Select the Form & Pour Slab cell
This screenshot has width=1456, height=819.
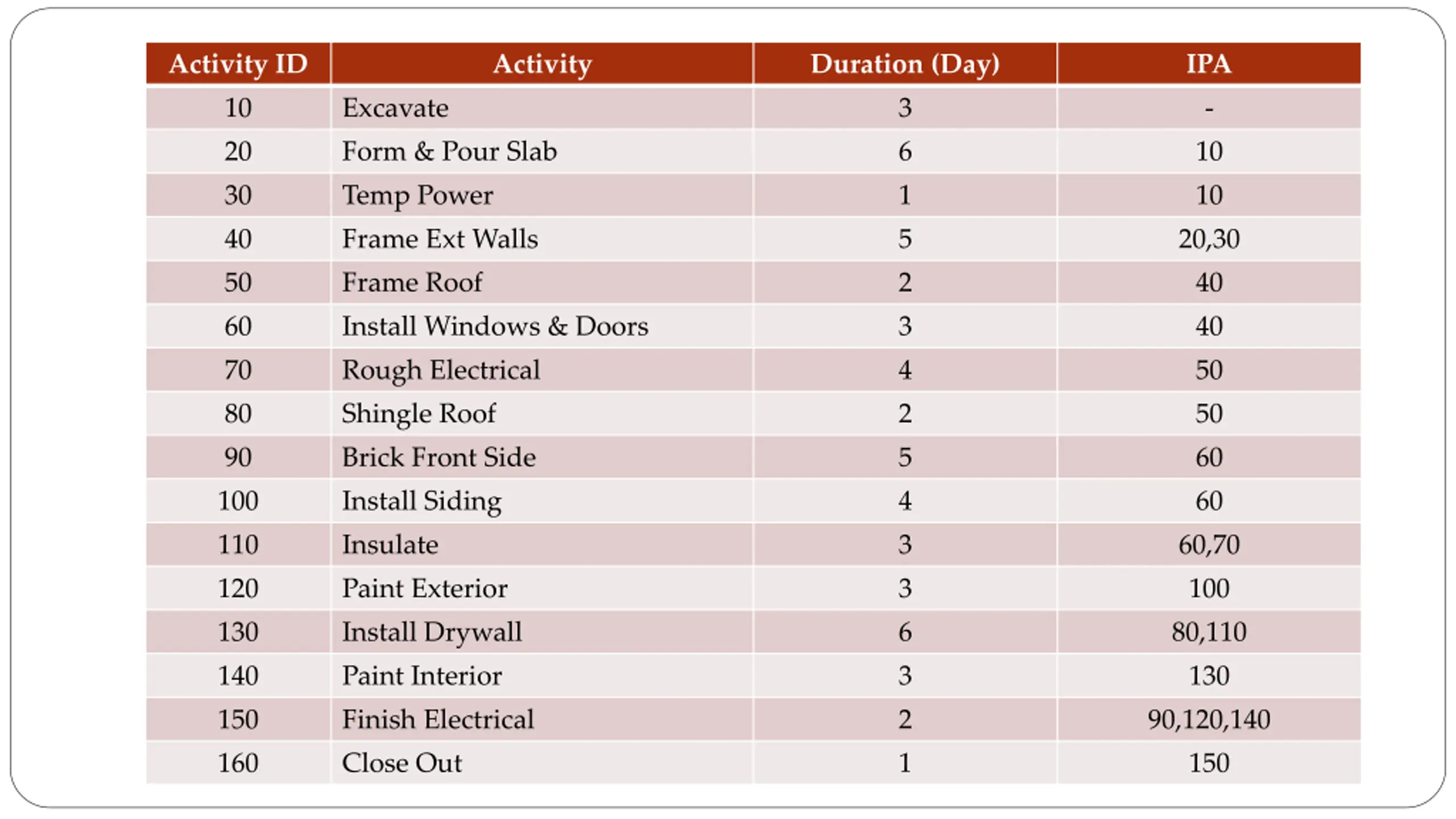click(x=542, y=151)
